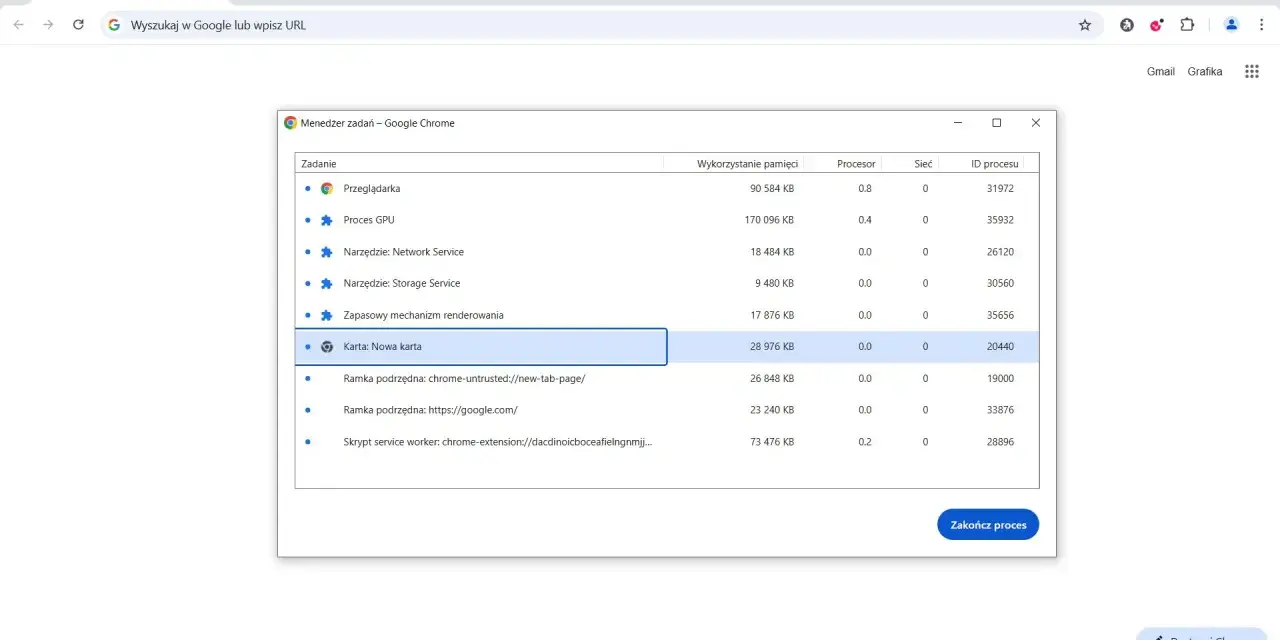The height and width of the screenshot is (640, 1280).
Task: Click process ID 28896
Action: pyautogui.click(x=1000, y=442)
